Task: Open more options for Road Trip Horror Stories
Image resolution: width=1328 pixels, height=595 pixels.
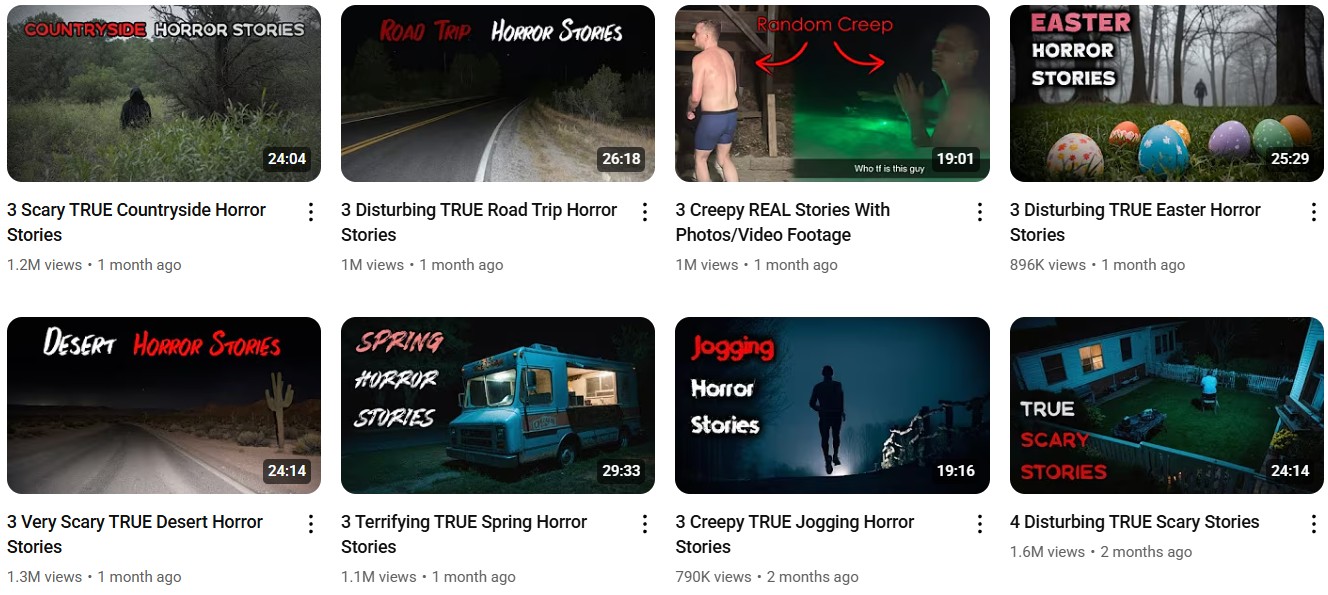Action: click(x=645, y=212)
